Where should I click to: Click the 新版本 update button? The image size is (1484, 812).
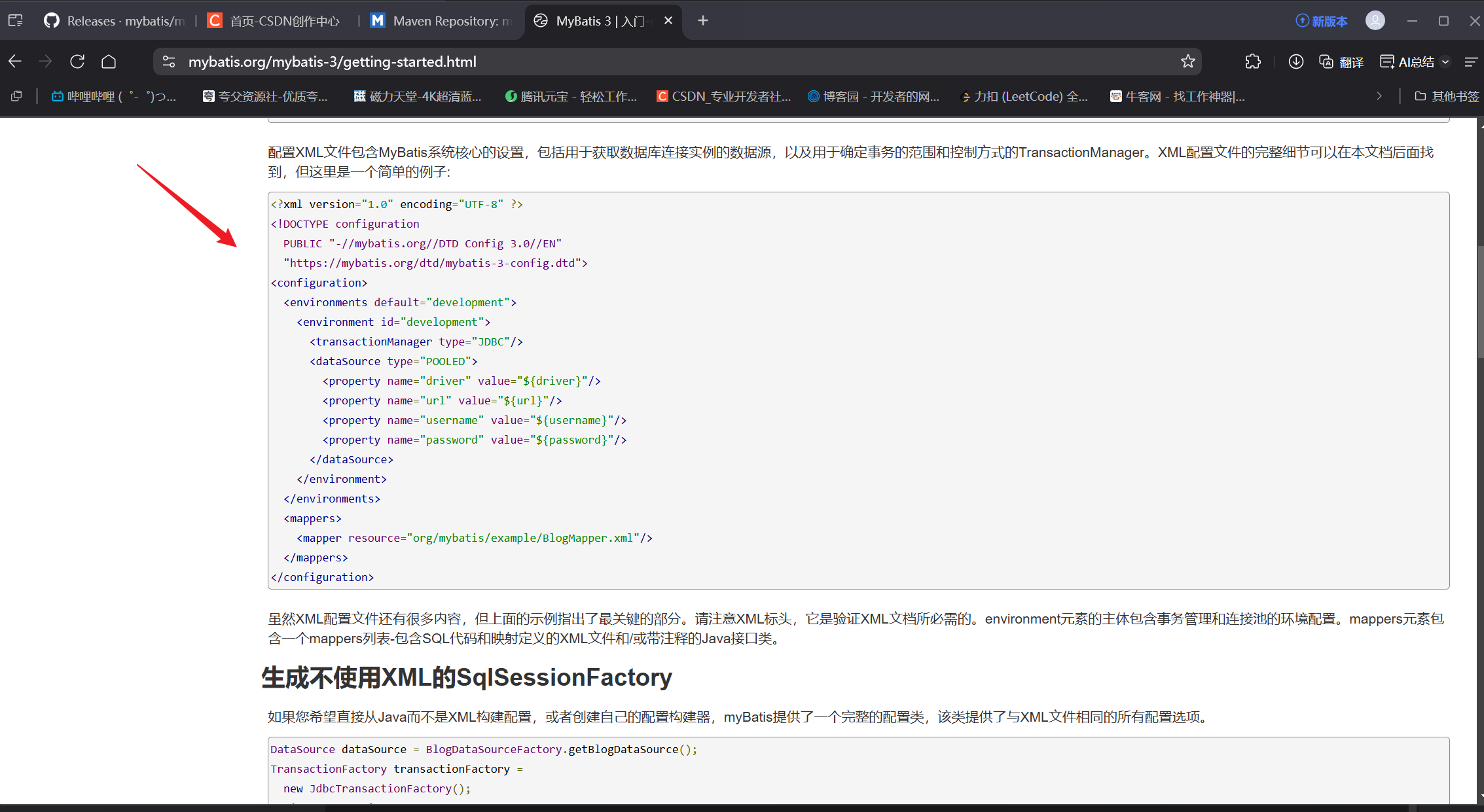[x=1322, y=21]
